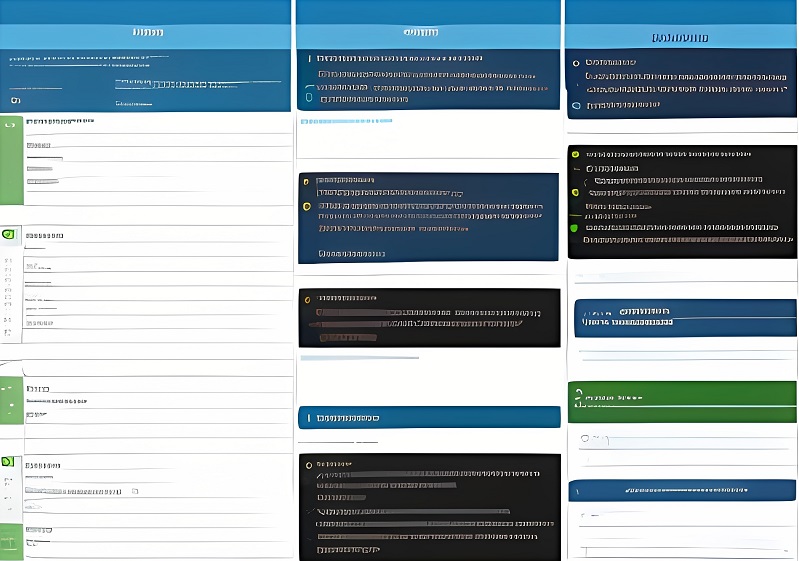Expand the bottom blue section bar in the right column

[682, 491]
